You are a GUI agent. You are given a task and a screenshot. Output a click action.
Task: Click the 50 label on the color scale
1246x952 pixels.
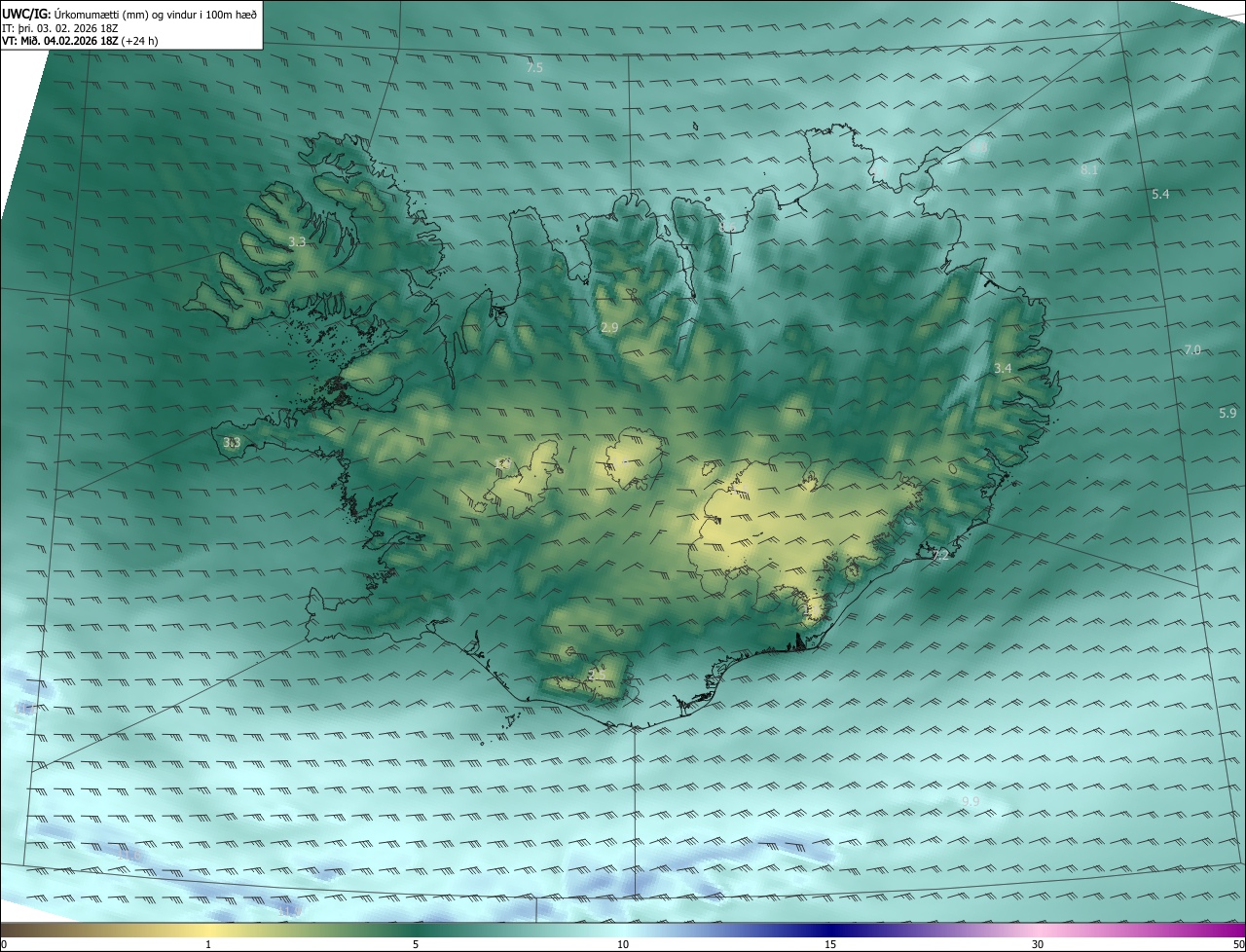click(x=1238, y=944)
